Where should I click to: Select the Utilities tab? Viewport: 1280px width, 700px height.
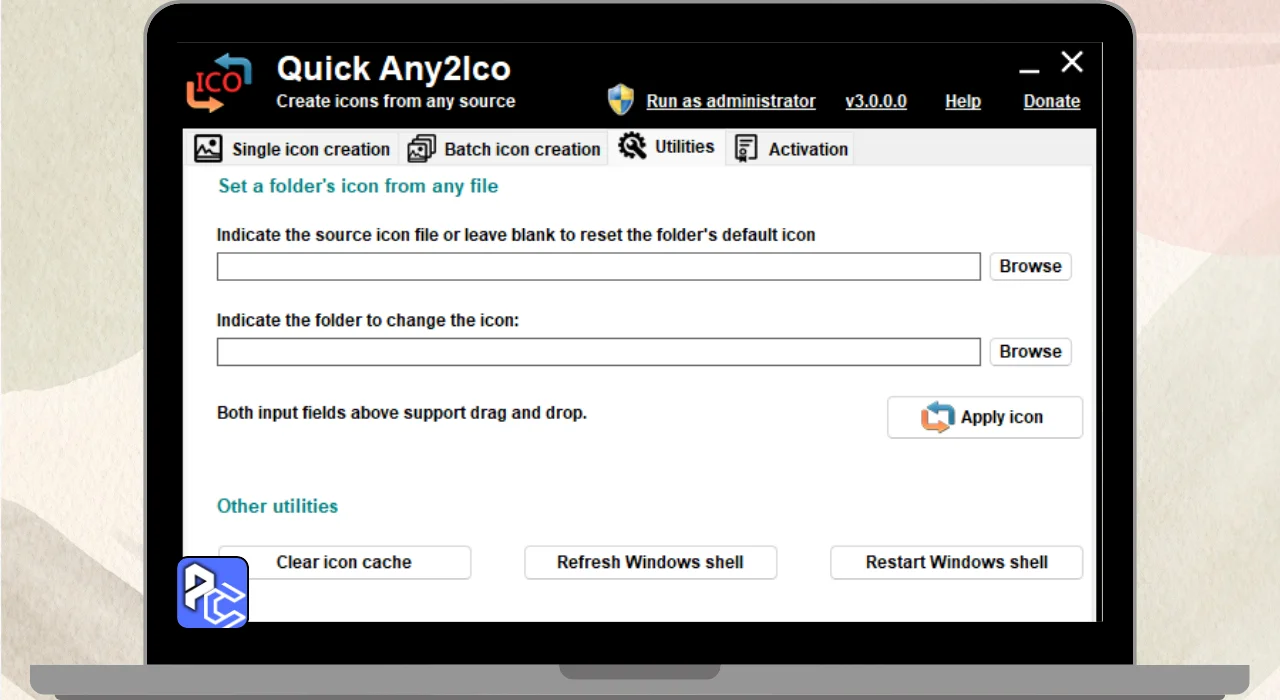(x=666, y=147)
